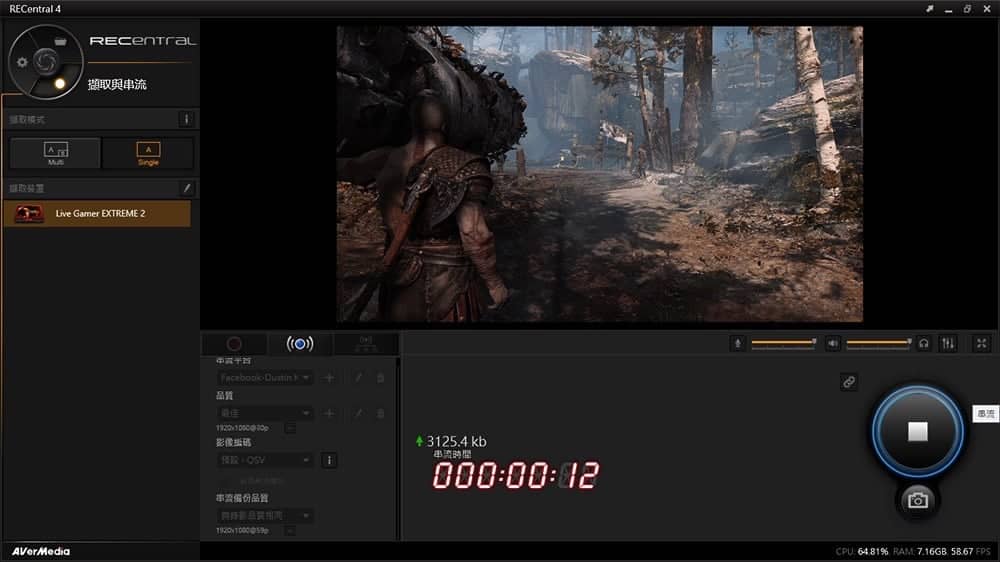Mute the microphone icon
Viewport: 1000px width, 562px height.
click(x=738, y=344)
